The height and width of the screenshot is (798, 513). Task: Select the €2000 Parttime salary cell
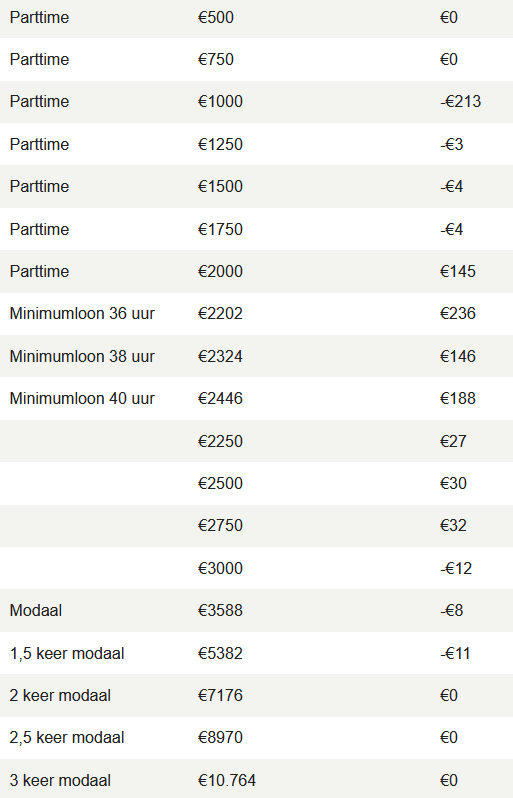(x=220, y=271)
